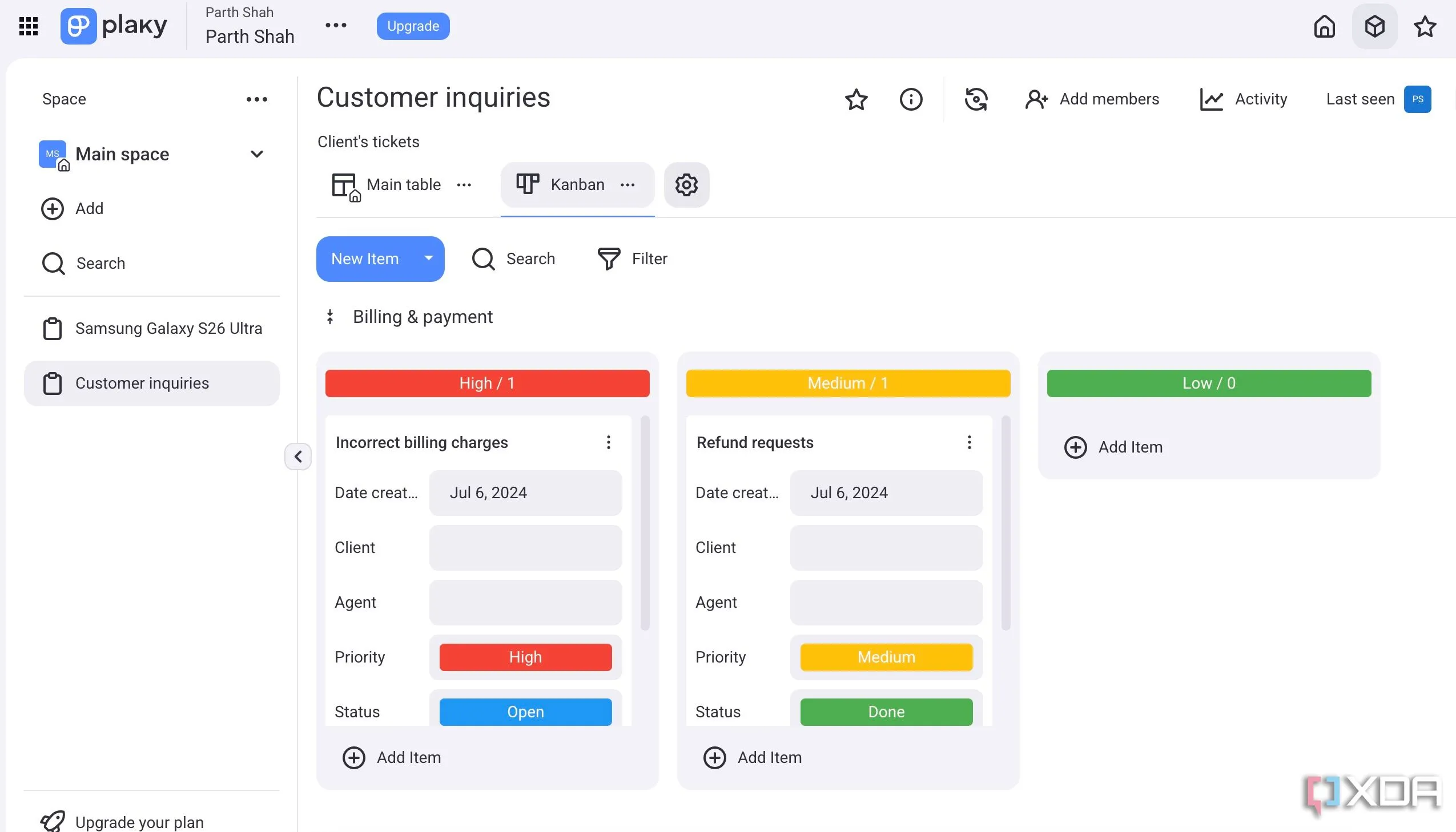The height and width of the screenshot is (832, 1456).
Task: Click Add in the sidebar
Action: (x=73, y=209)
